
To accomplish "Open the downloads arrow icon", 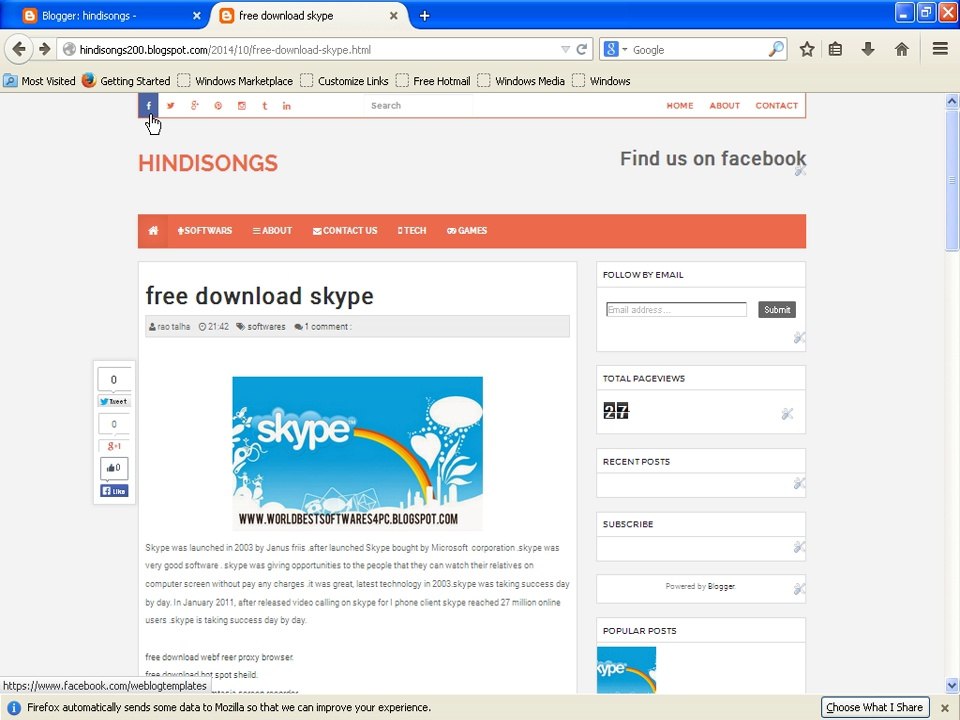I will pyautogui.click(x=868, y=49).
